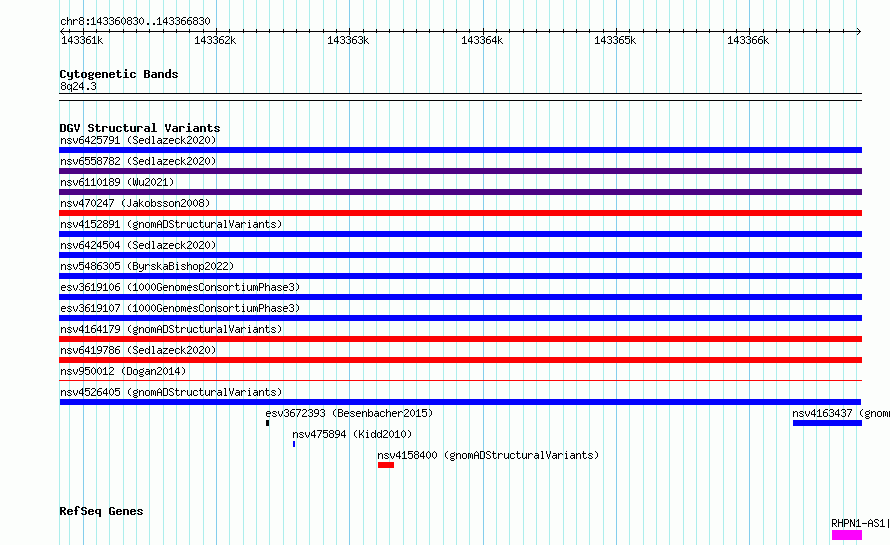Click the nsv6425791 (Sedlazeck2020) variant label

pos(138,140)
